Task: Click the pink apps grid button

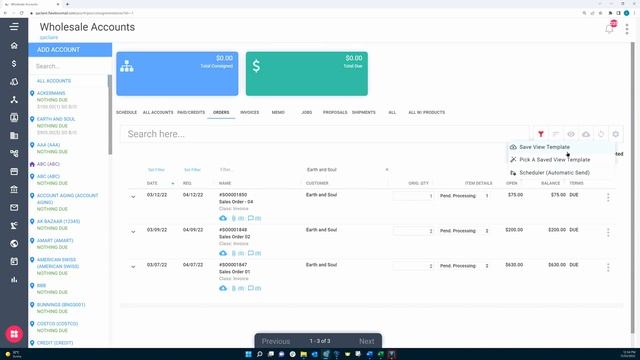Action: pyautogui.click(x=14, y=334)
